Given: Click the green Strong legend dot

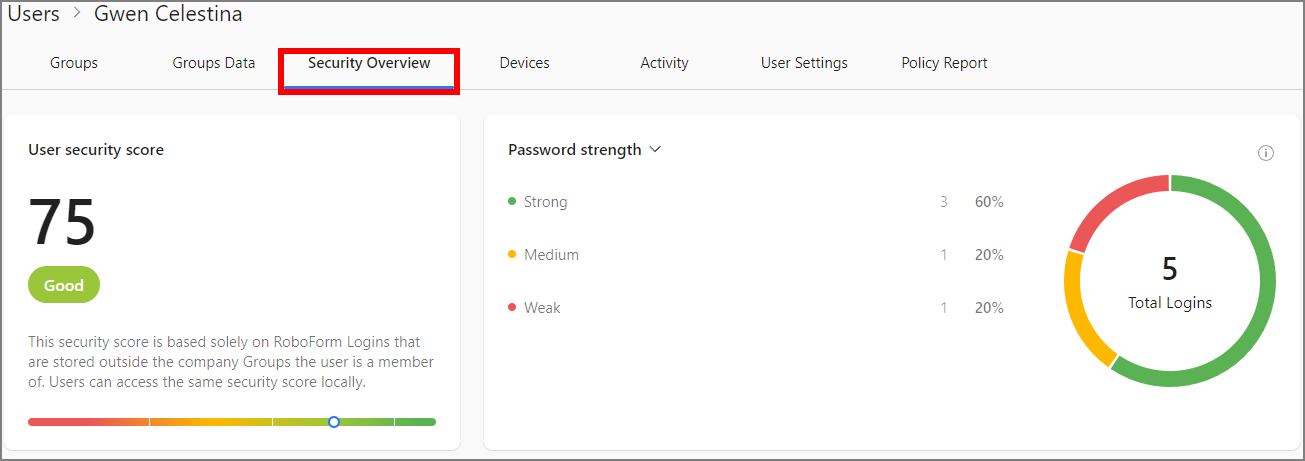Looking at the screenshot, I should pos(512,202).
